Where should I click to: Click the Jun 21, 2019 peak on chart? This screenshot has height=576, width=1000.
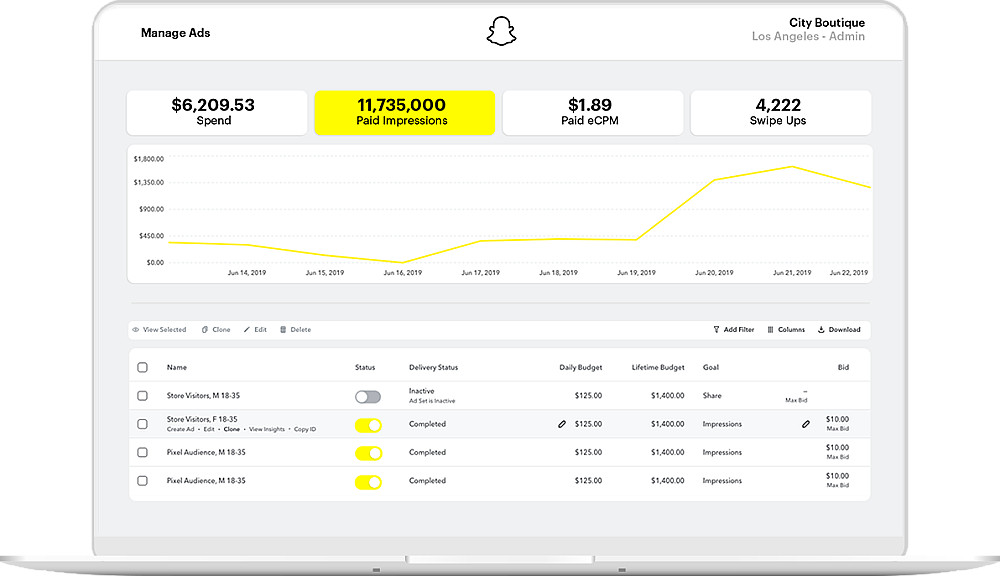[792, 166]
